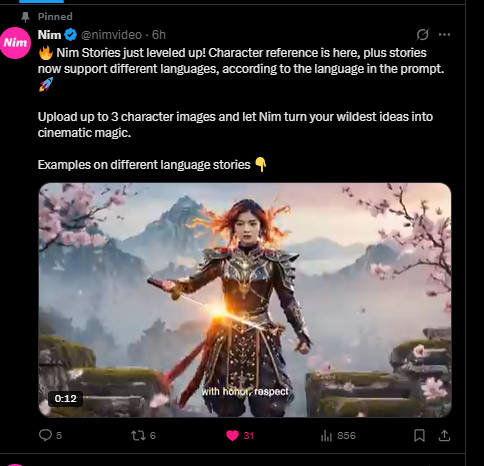484x466 pixels.
Task: Click the 0:12 video duration badge
Action: [65, 398]
